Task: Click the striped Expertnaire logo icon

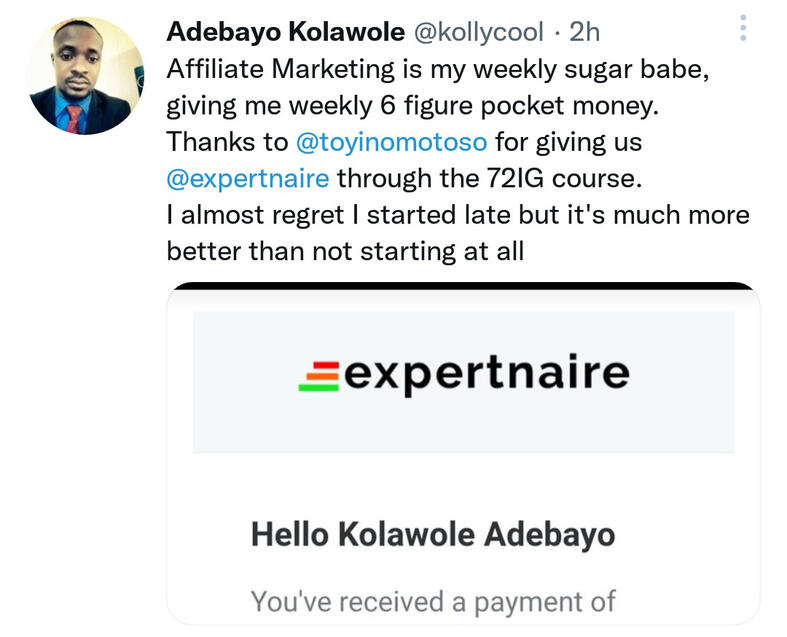Action: pyautogui.click(x=320, y=375)
